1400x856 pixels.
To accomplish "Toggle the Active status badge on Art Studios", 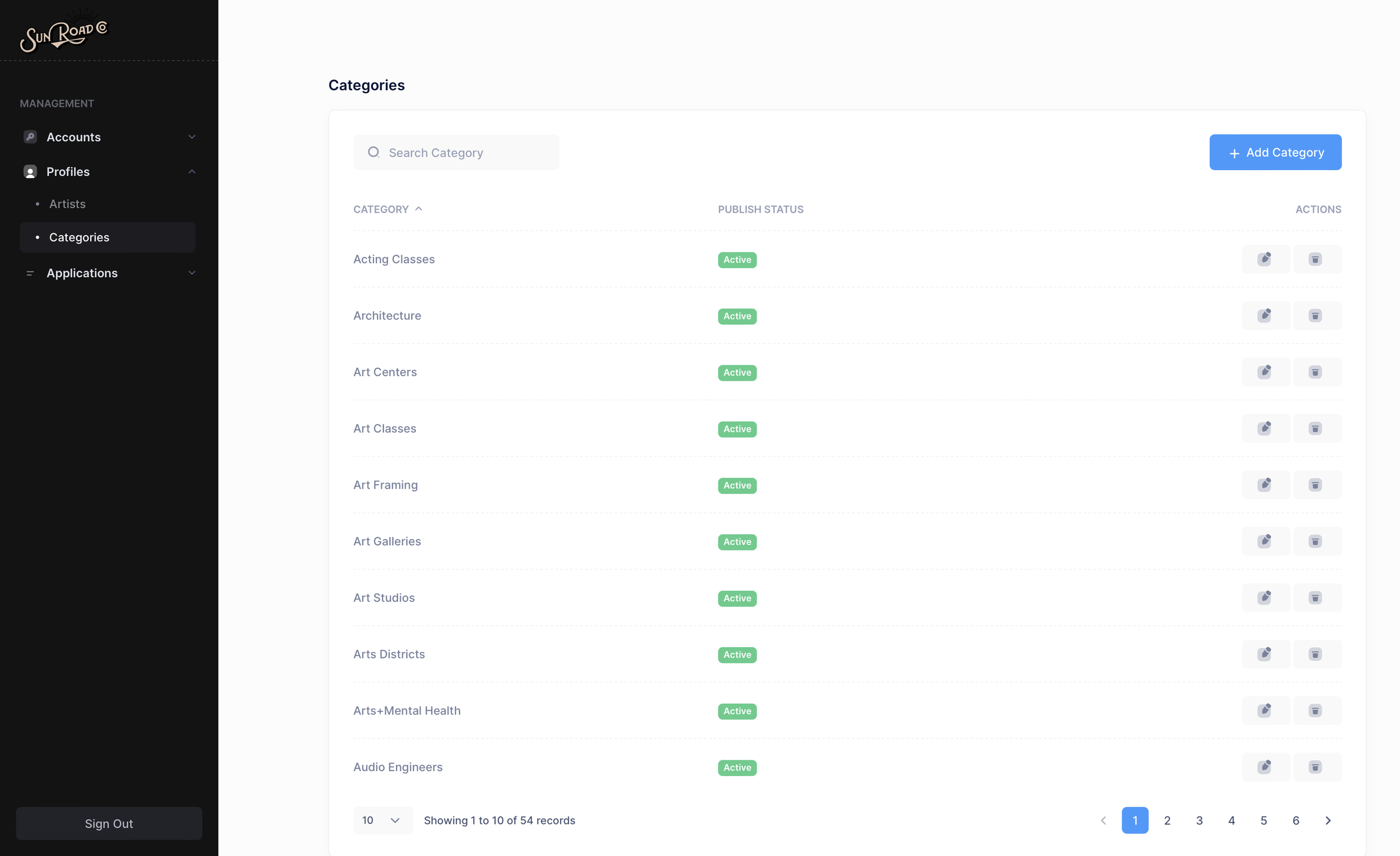I will [736, 598].
